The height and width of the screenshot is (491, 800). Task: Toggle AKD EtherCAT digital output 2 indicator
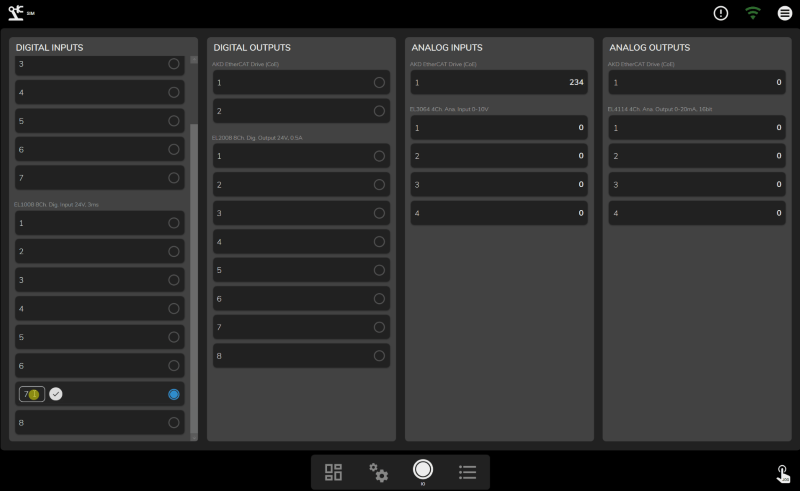click(379, 111)
